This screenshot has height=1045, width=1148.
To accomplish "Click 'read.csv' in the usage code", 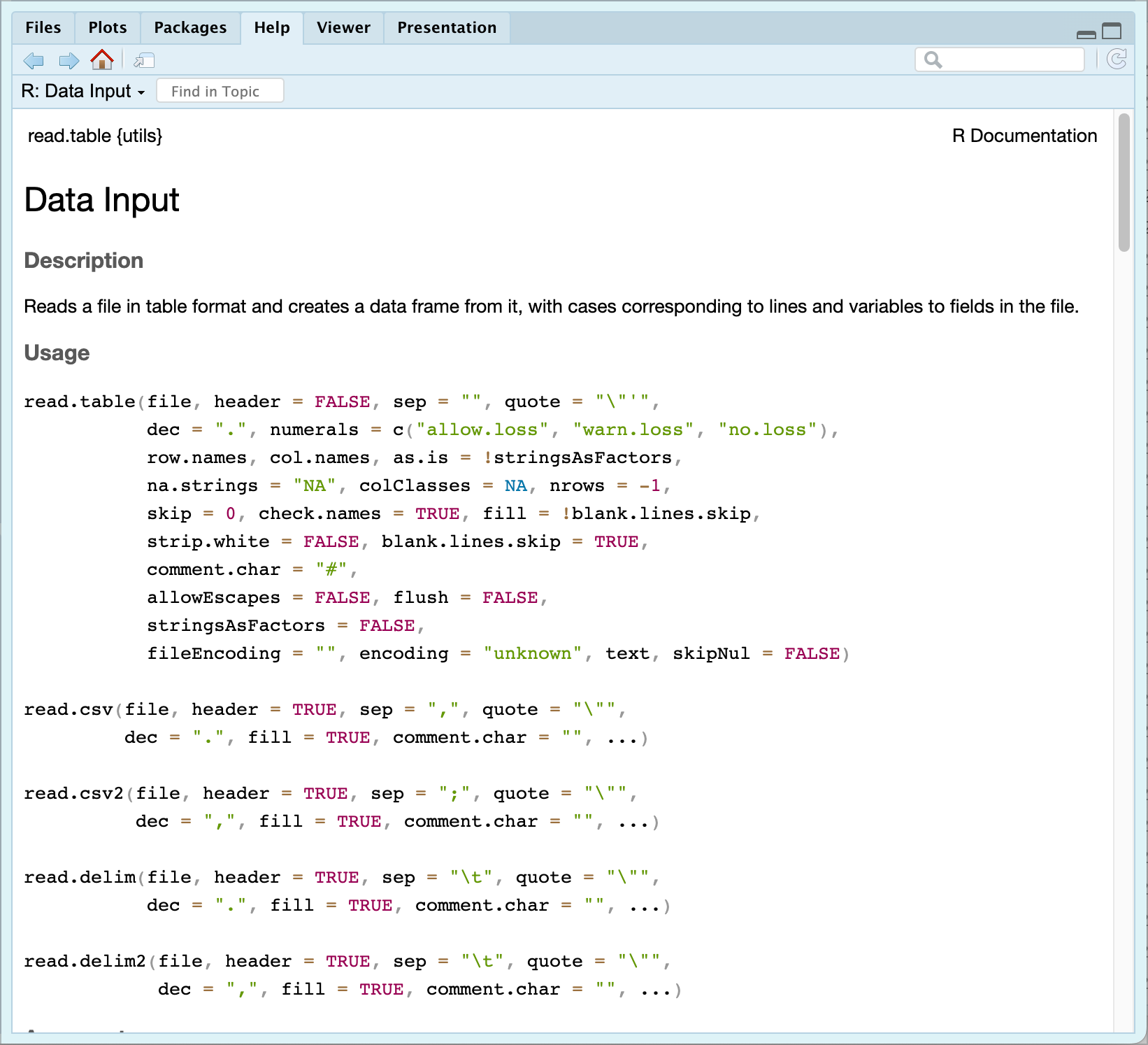I will coord(69,709).
